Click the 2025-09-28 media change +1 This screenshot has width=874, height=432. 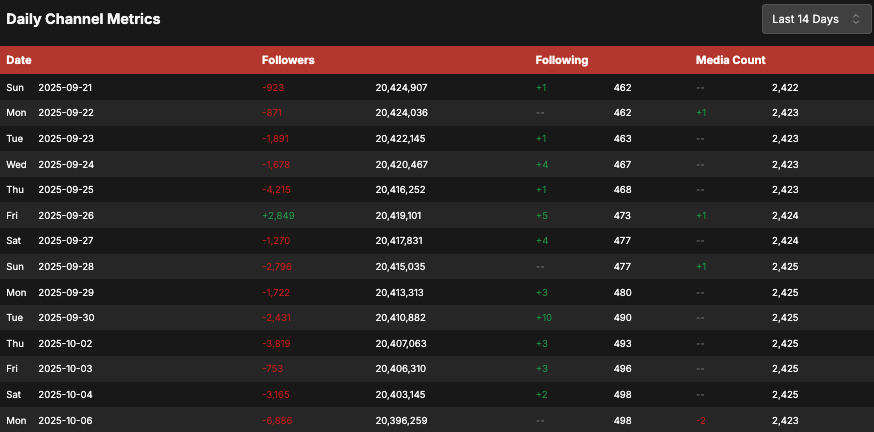coord(701,267)
